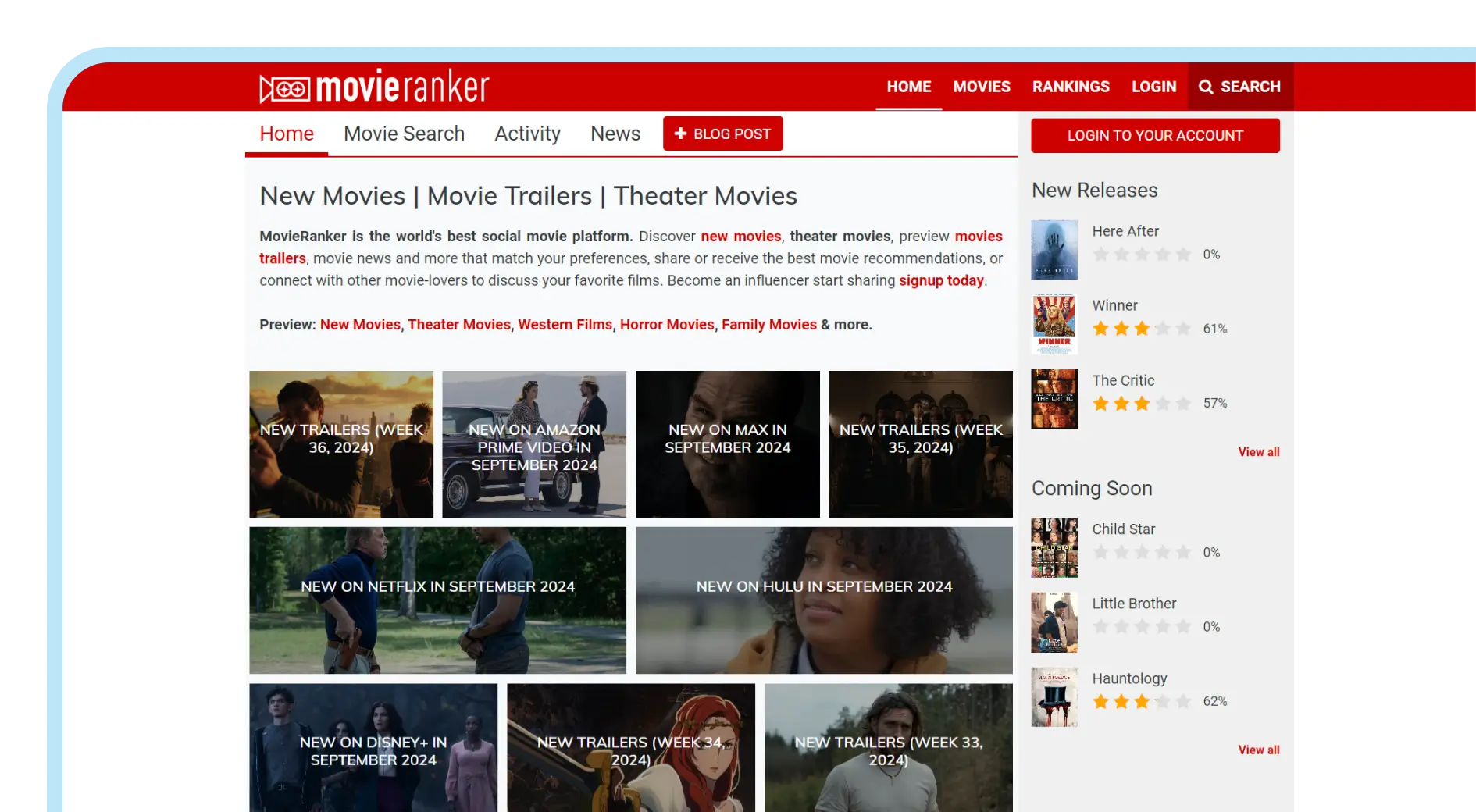Image resolution: width=1476 pixels, height=812 pixels.
Task: Open LOGIN in the top navigation
Action: click(x=1153, y=87)
